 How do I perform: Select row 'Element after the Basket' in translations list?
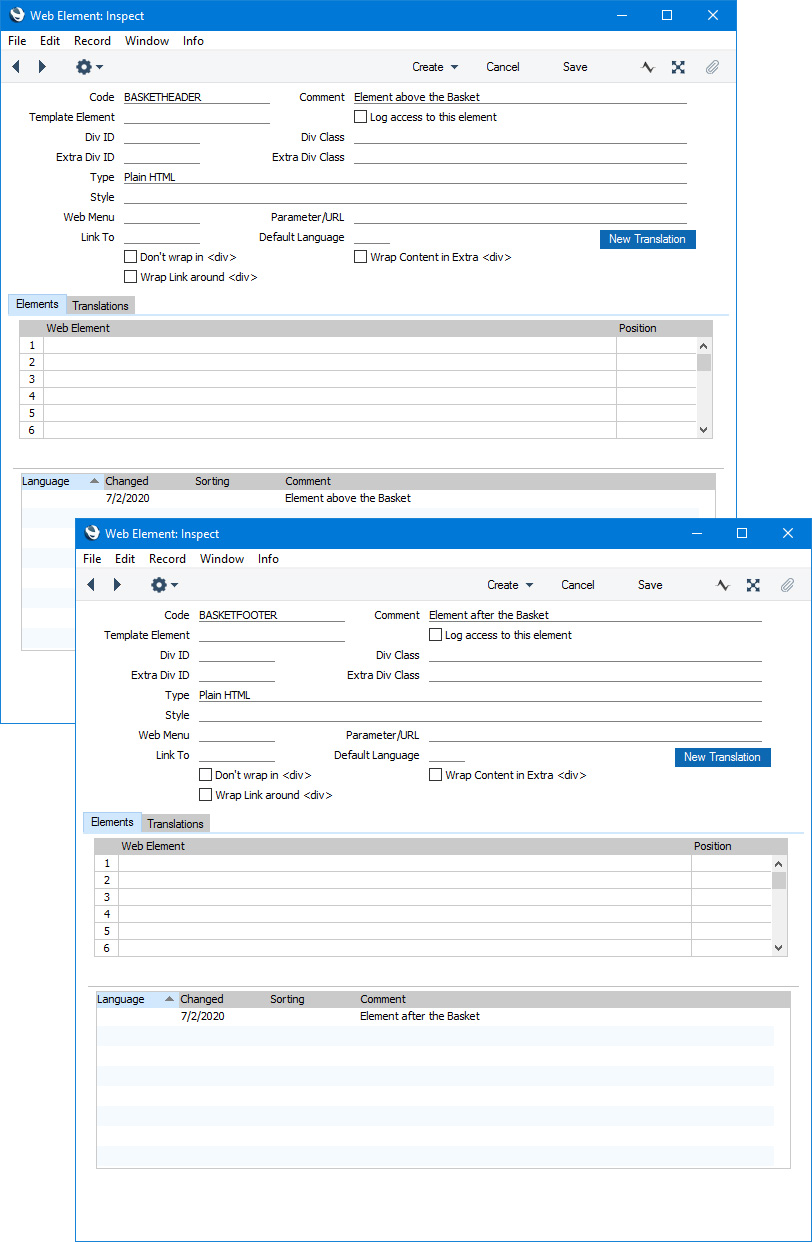pos(435,1016)
